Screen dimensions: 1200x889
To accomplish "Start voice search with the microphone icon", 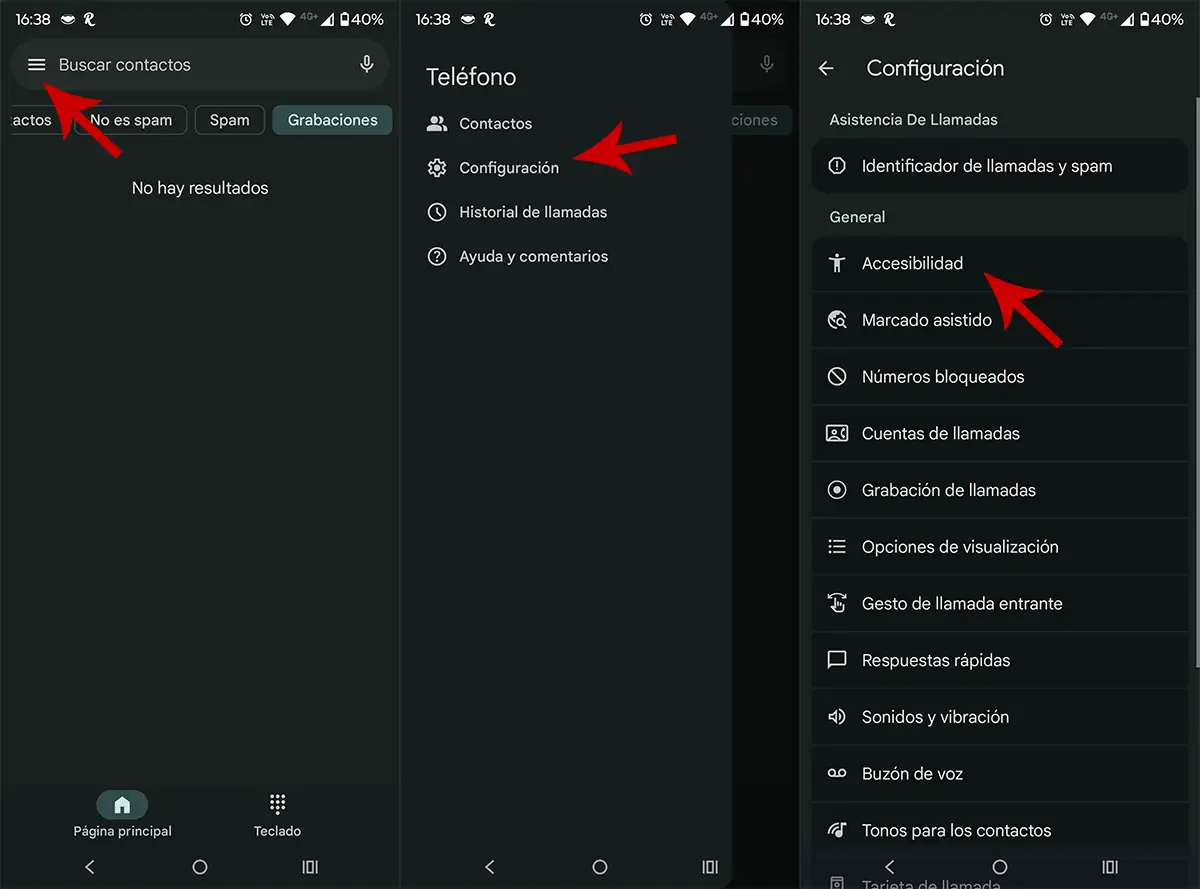I will pyautogui.click(x=366, y=65).
